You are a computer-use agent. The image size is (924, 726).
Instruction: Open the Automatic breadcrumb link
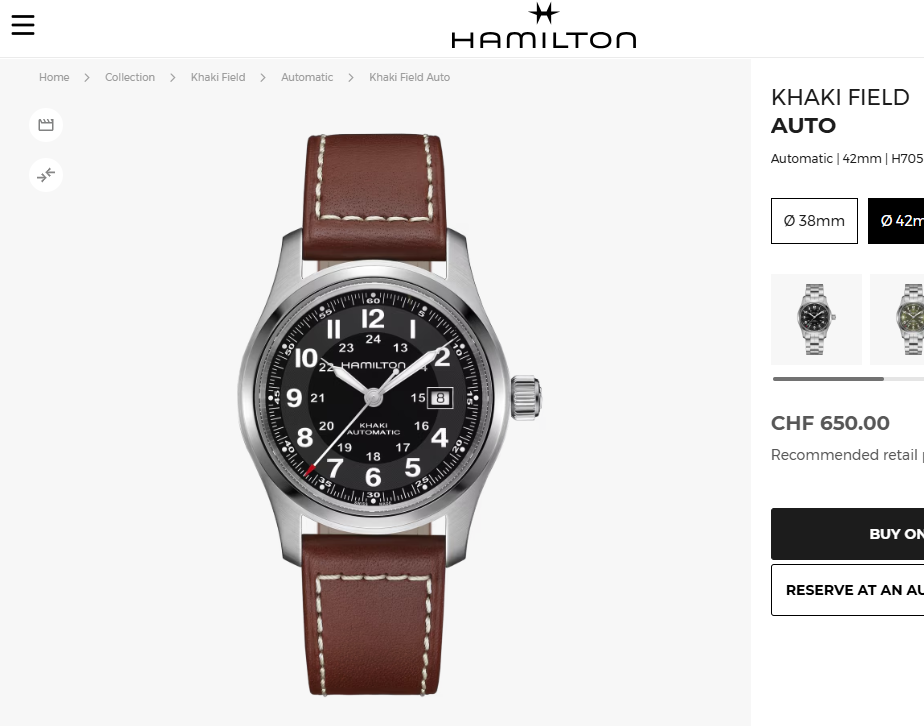307,77
